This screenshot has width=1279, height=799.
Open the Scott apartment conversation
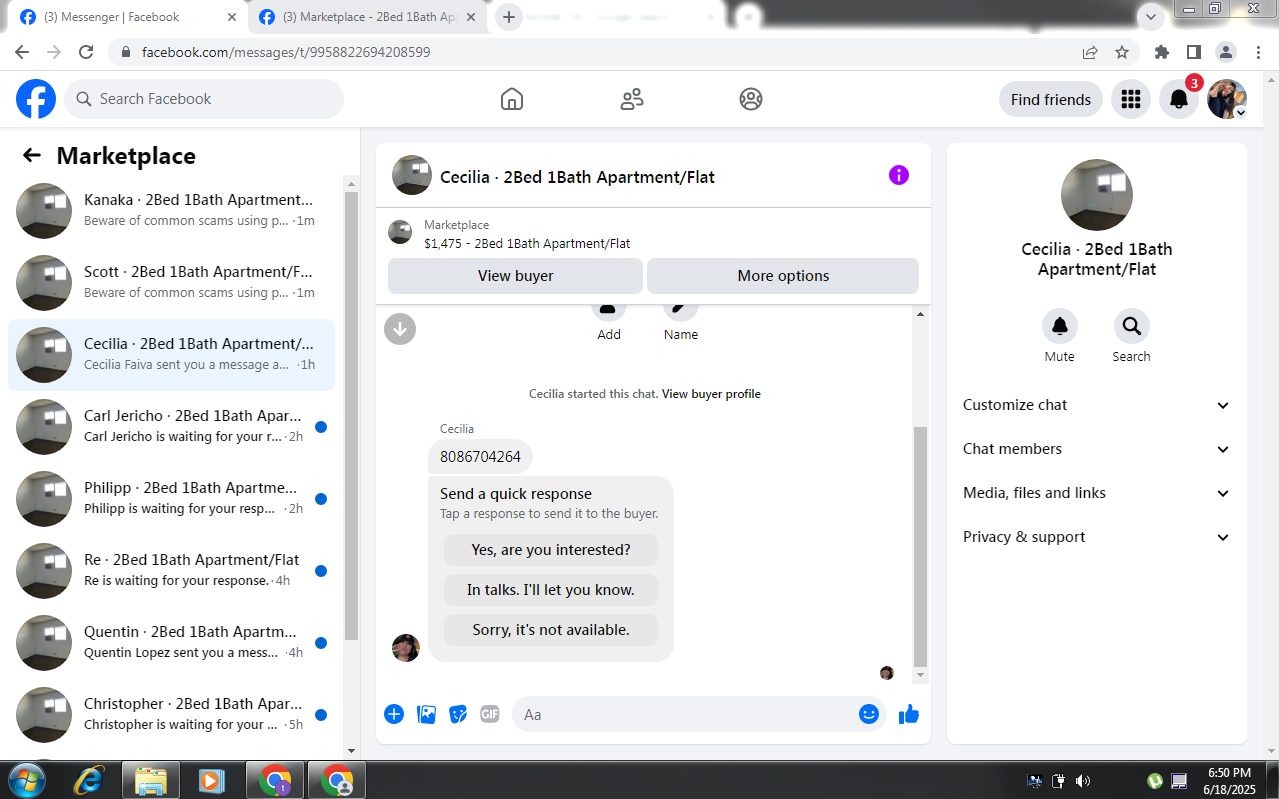pos(171,283)
